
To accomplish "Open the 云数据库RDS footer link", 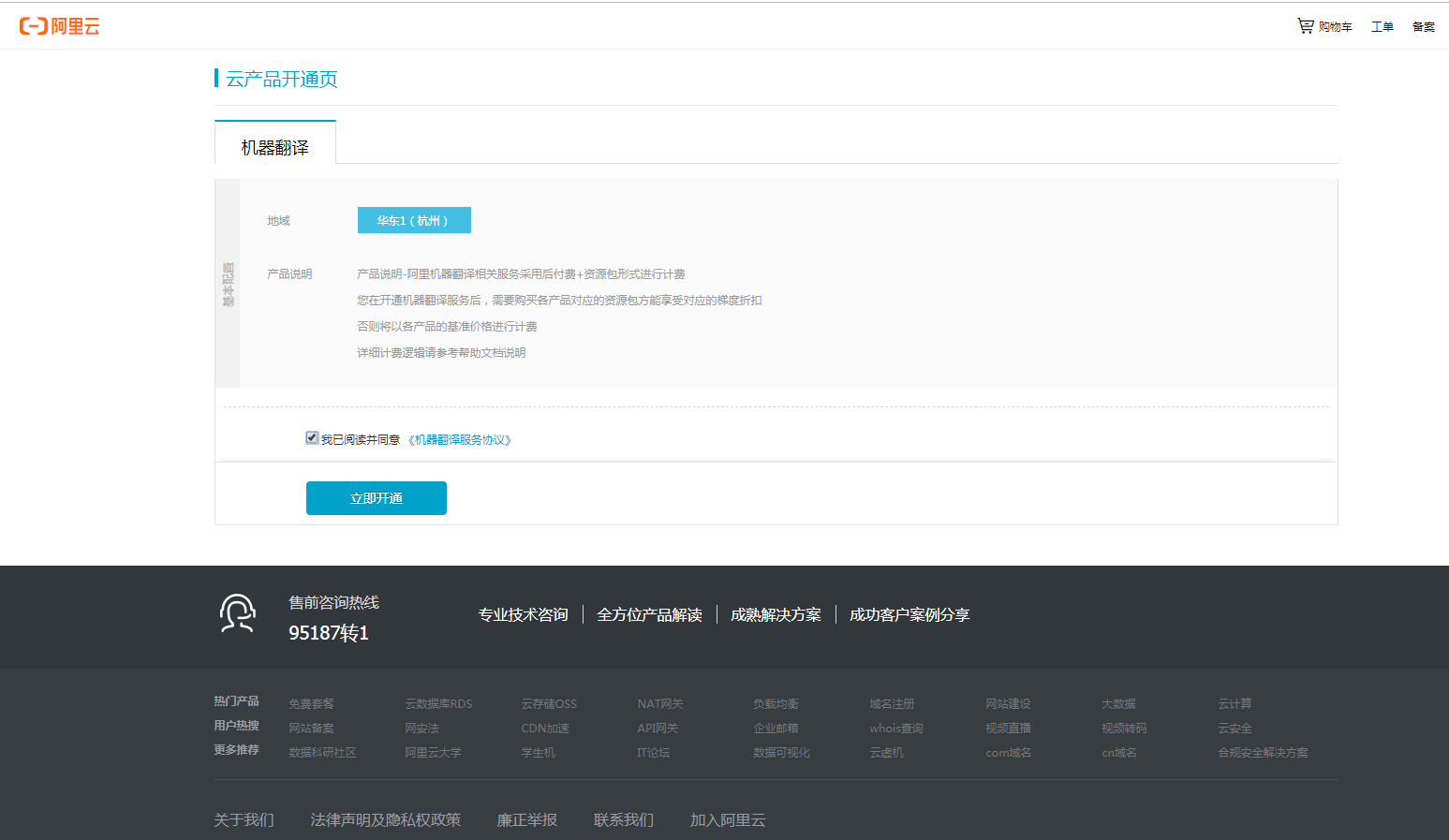I will 439,703.
